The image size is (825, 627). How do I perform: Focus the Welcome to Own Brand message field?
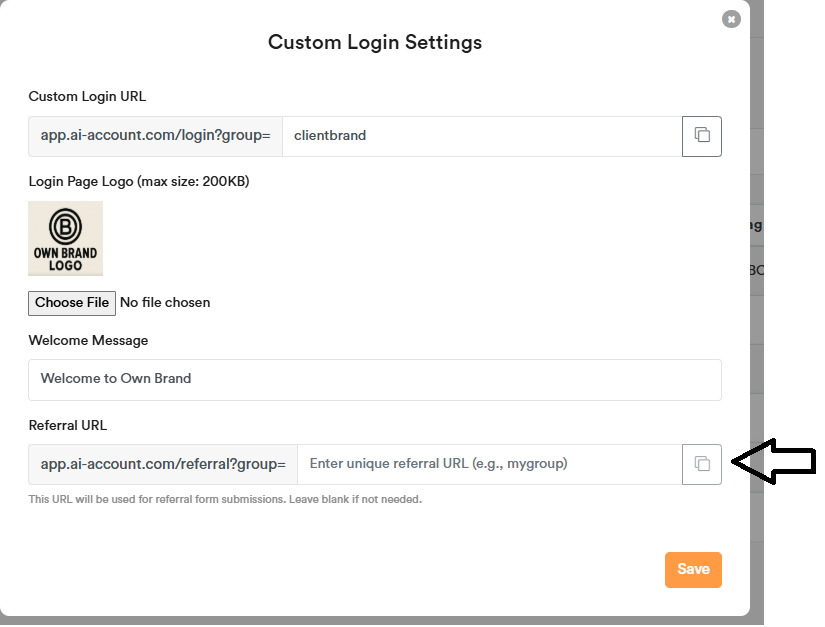click(375, 380)
